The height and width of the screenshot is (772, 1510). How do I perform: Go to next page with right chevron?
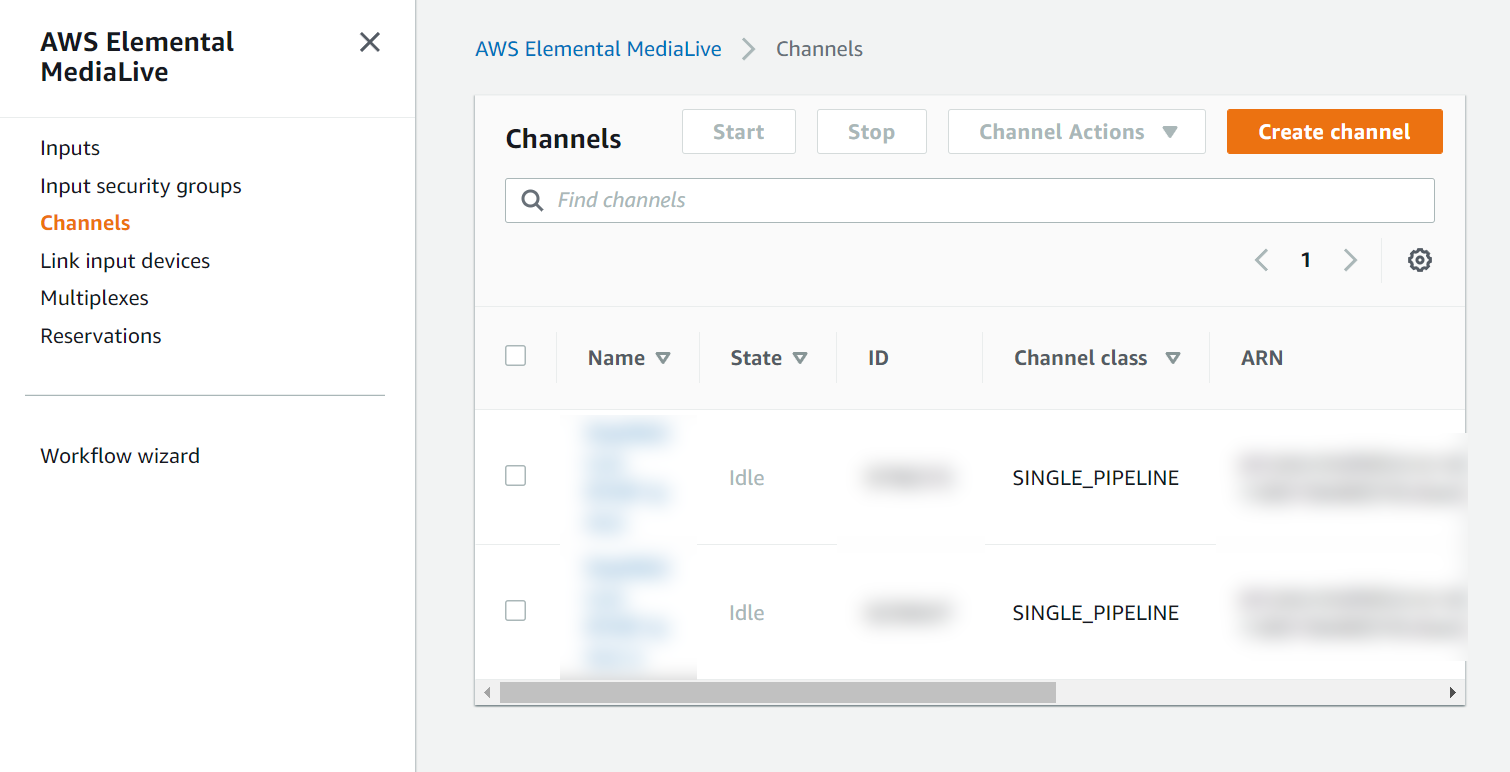click(x=1350, y=259)
